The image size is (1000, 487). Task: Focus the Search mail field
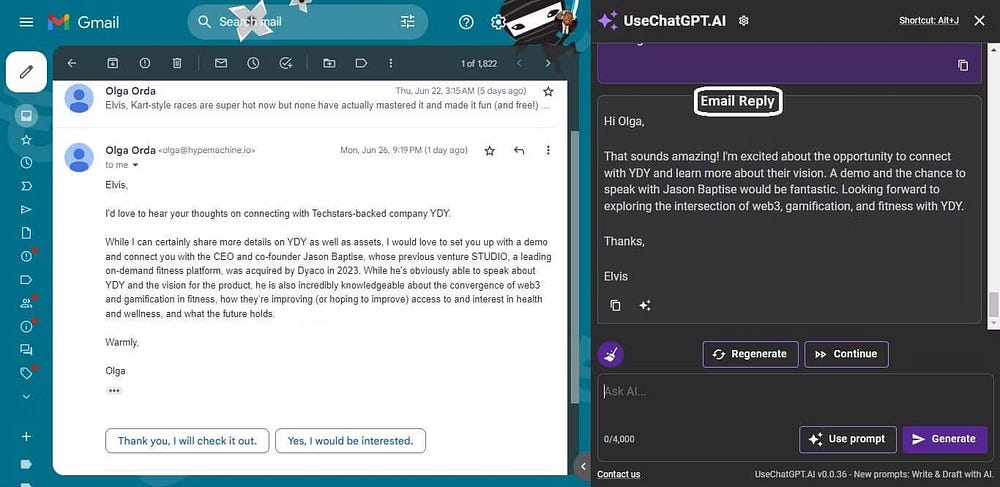[307, 22]
